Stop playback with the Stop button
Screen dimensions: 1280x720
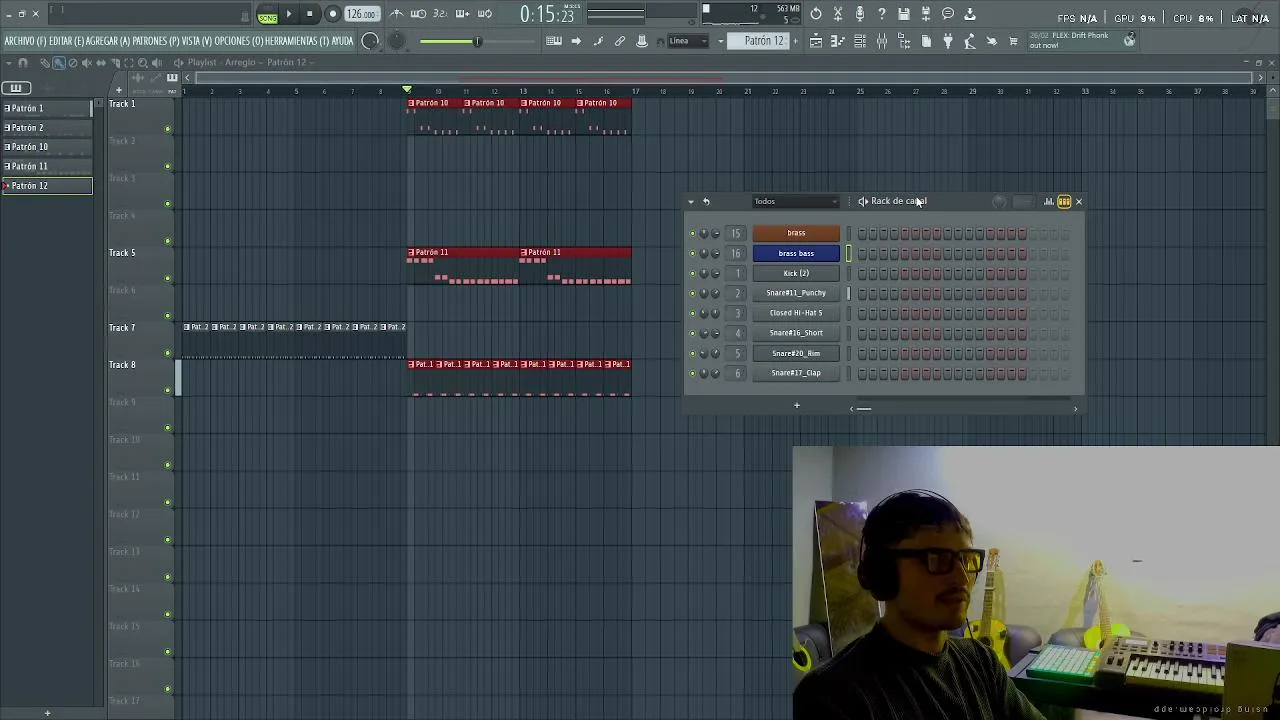tap(310, 14)
